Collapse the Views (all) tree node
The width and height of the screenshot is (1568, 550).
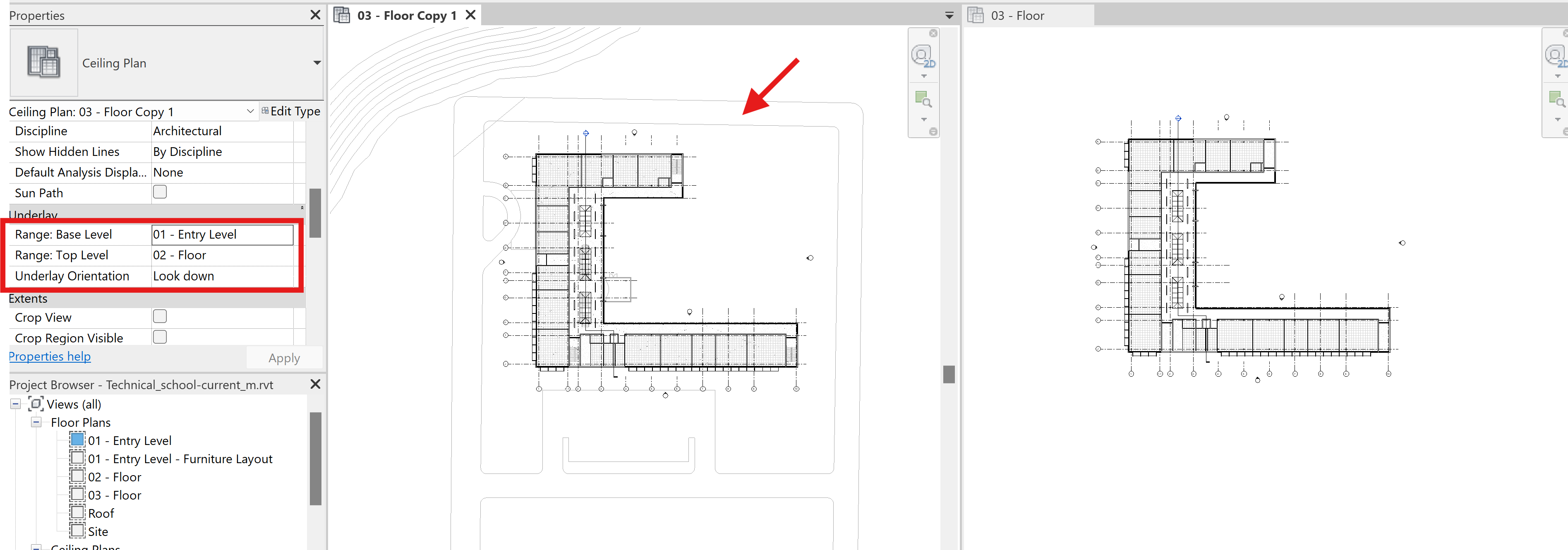coord(16,404)
